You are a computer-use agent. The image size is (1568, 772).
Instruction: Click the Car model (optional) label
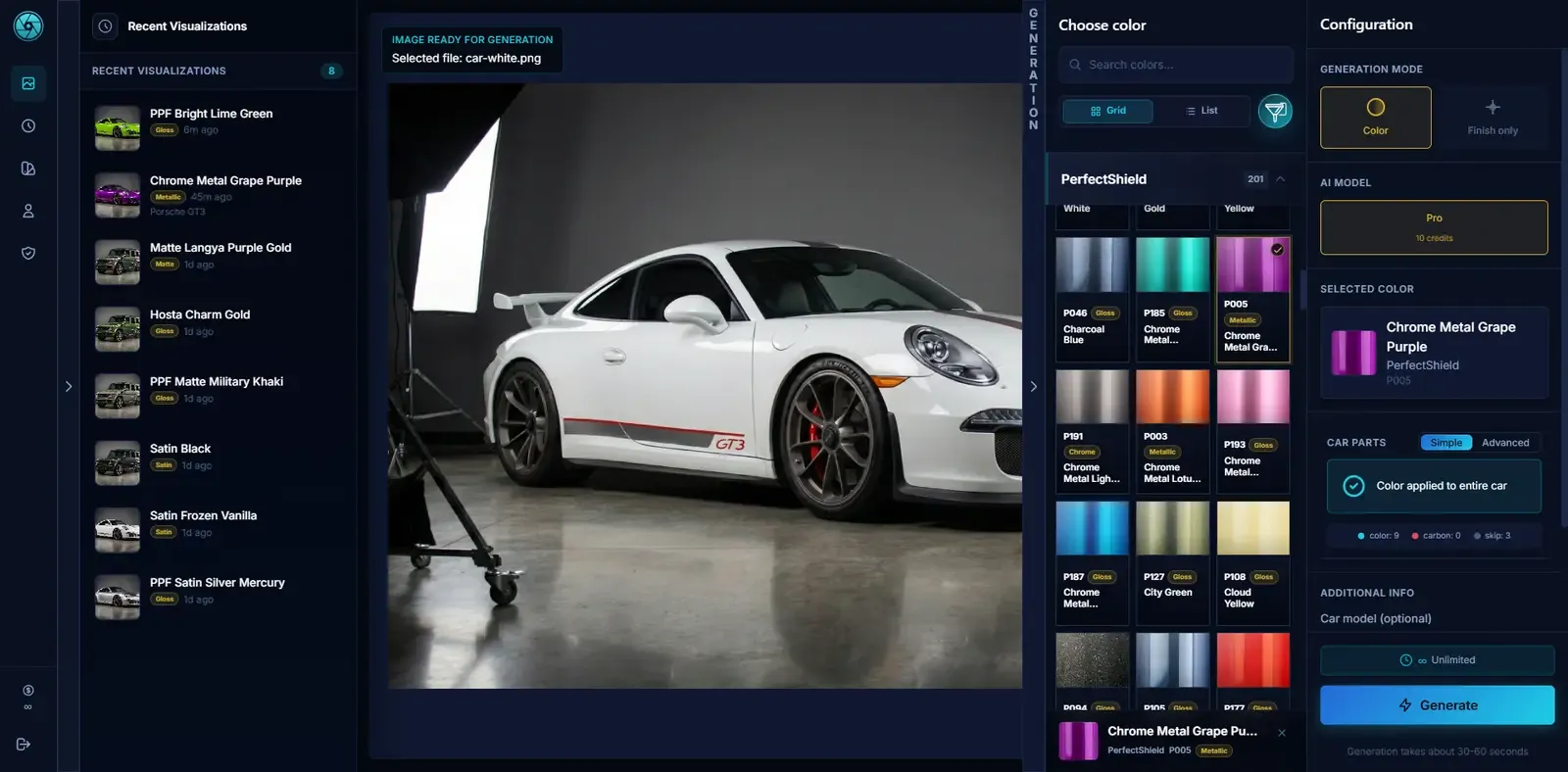coord(1375,619)
